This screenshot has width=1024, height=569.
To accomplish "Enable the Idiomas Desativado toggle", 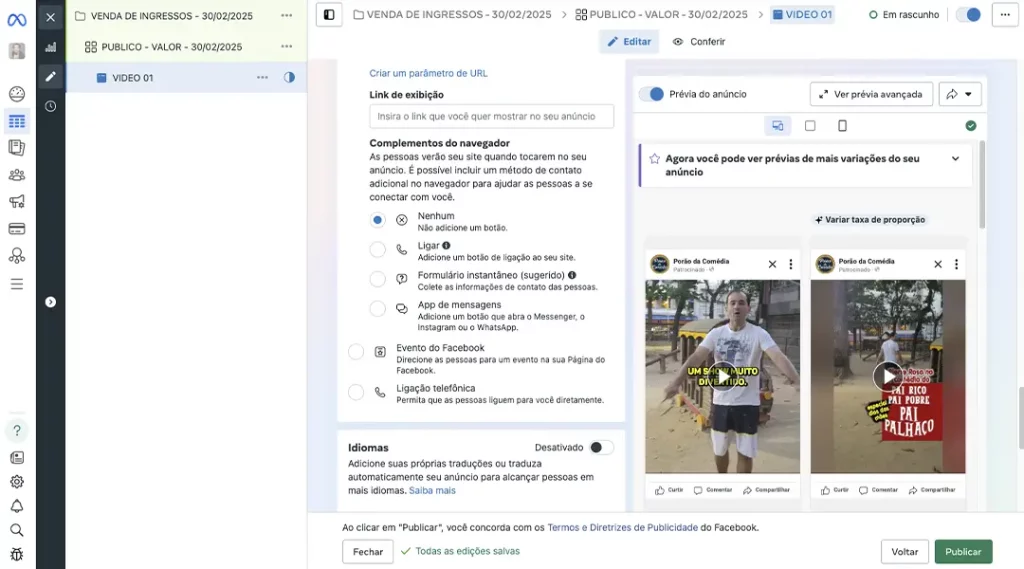I will [600, 448].
